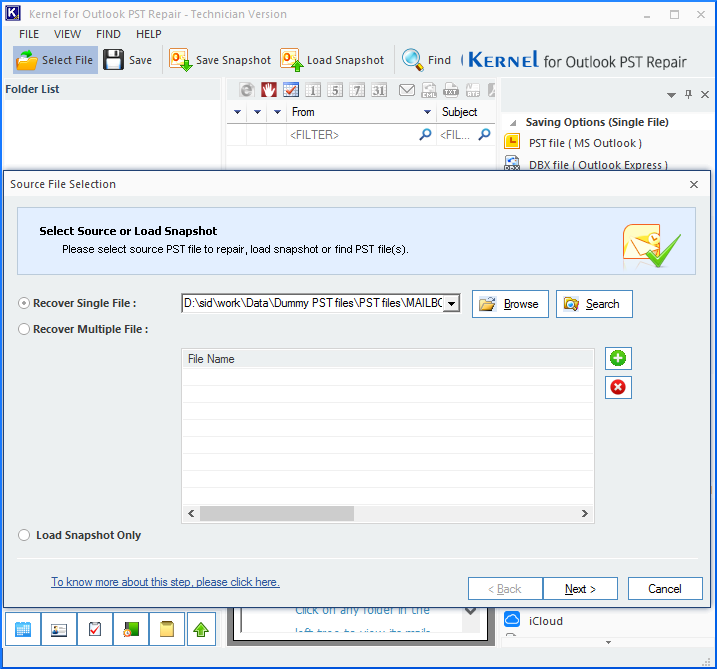The height and width of the screenshot is (669, 717).
Task: Click the 1-day calendar view icon
Action: click(x=313, y=90)
